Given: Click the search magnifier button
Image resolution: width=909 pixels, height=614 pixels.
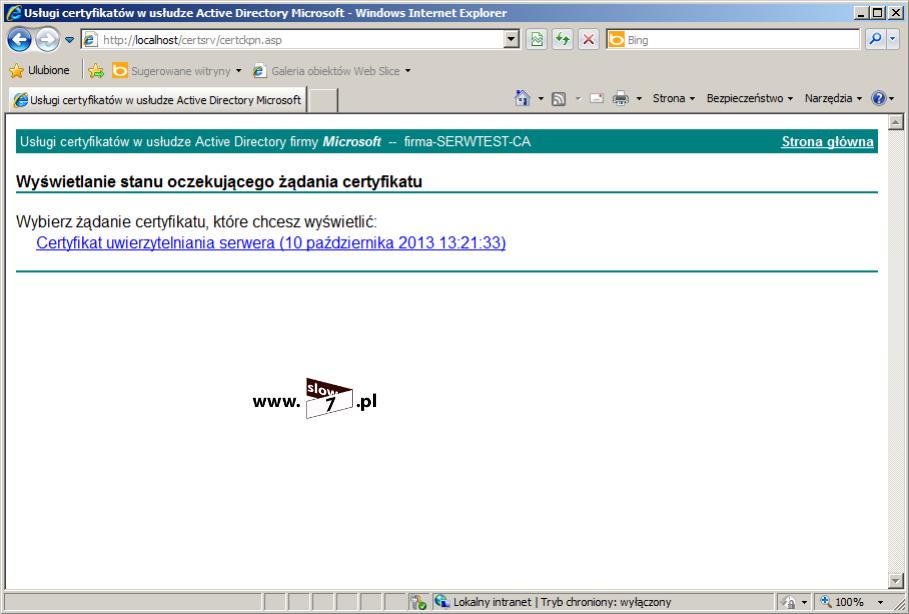Looking at the screenshot, I should click(875, 39).
